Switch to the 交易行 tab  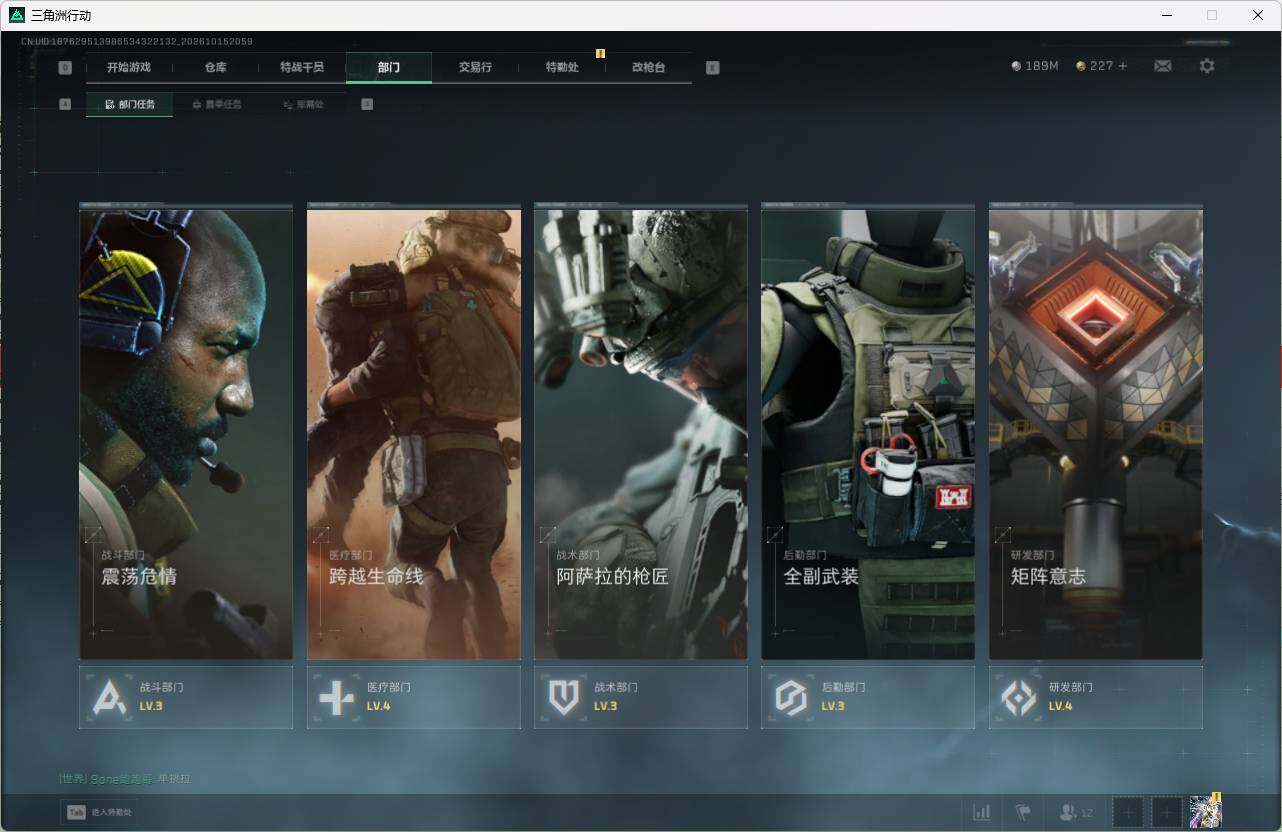click(475, 67)
